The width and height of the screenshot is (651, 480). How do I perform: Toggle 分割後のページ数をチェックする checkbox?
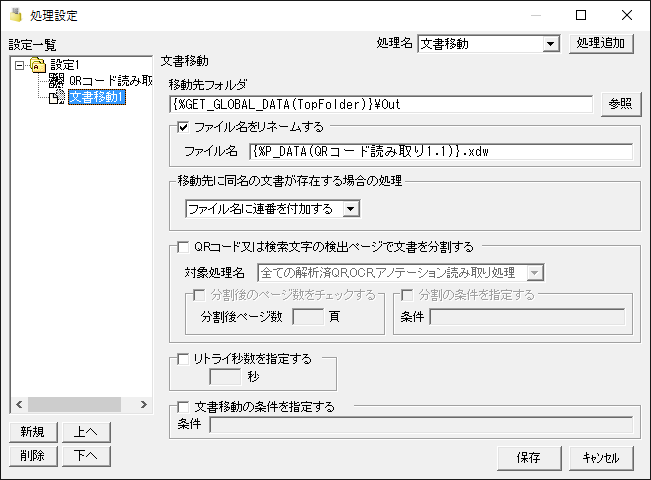199,295
